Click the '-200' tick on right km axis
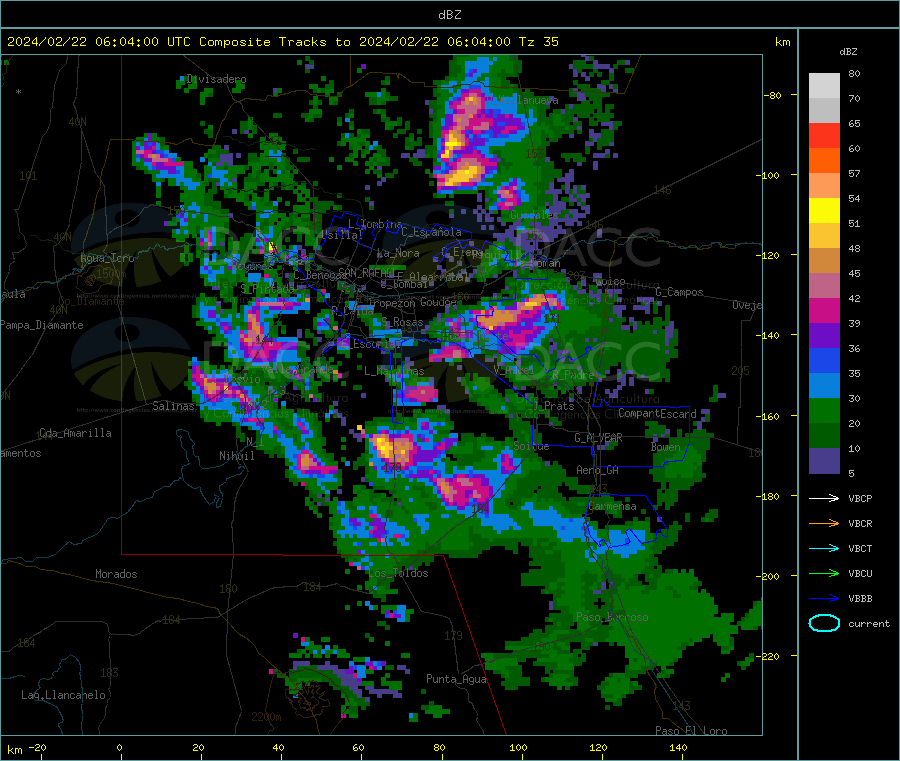Viewport: 900px width, 761px height. coord(767,576)
